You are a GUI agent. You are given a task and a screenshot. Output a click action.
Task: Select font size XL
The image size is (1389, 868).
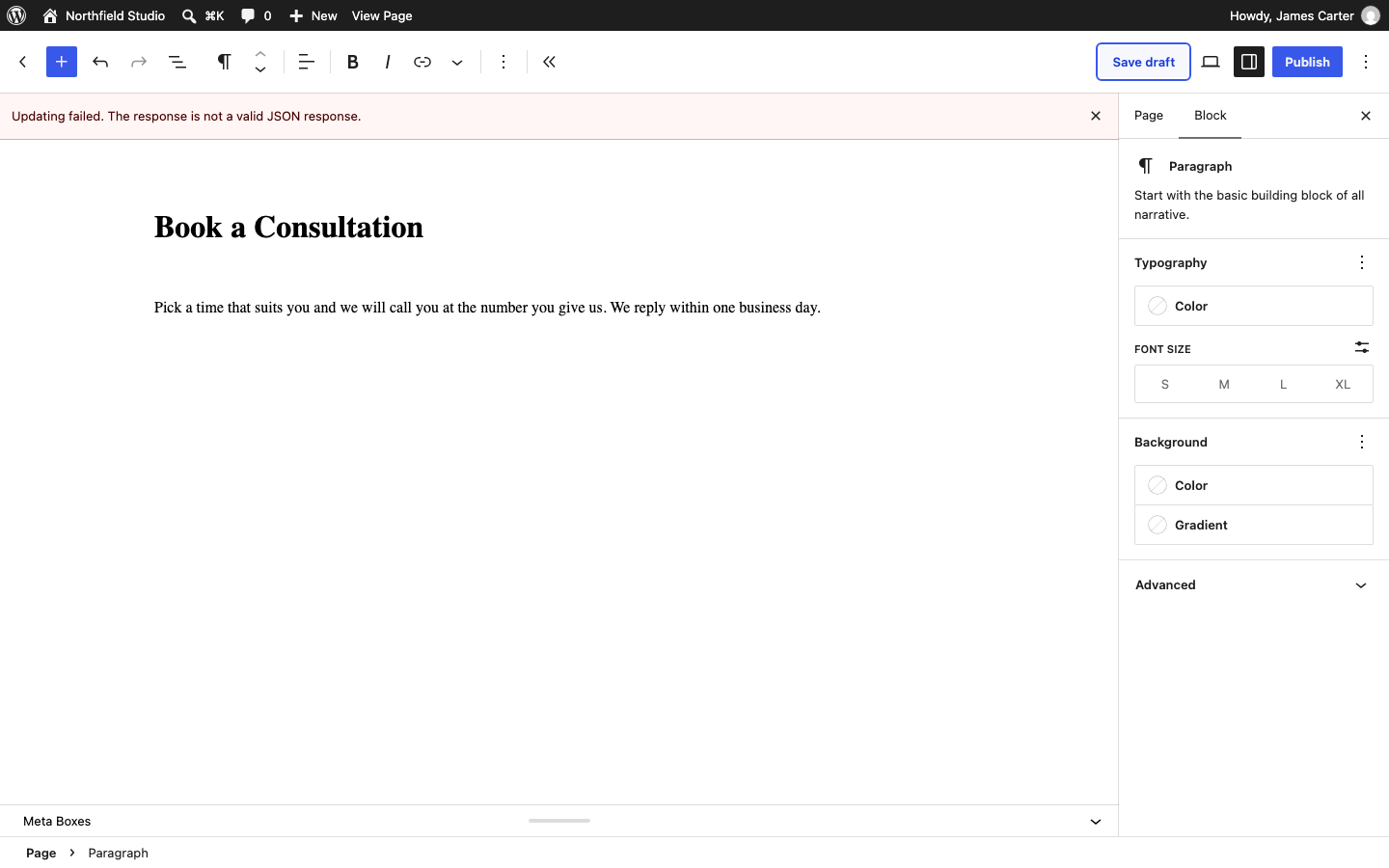coord(1343,384)
